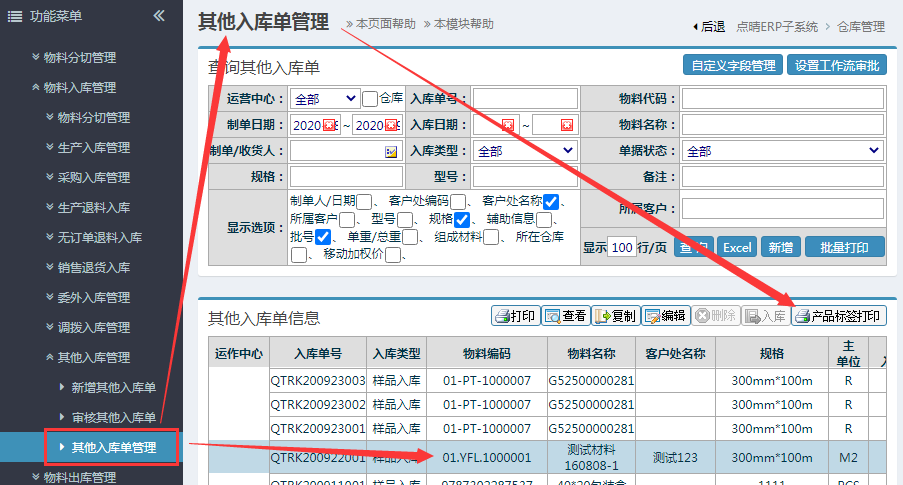Enable the 单重/总重 display option
This screenshot has height=485, width=903.
coord(410,237)
